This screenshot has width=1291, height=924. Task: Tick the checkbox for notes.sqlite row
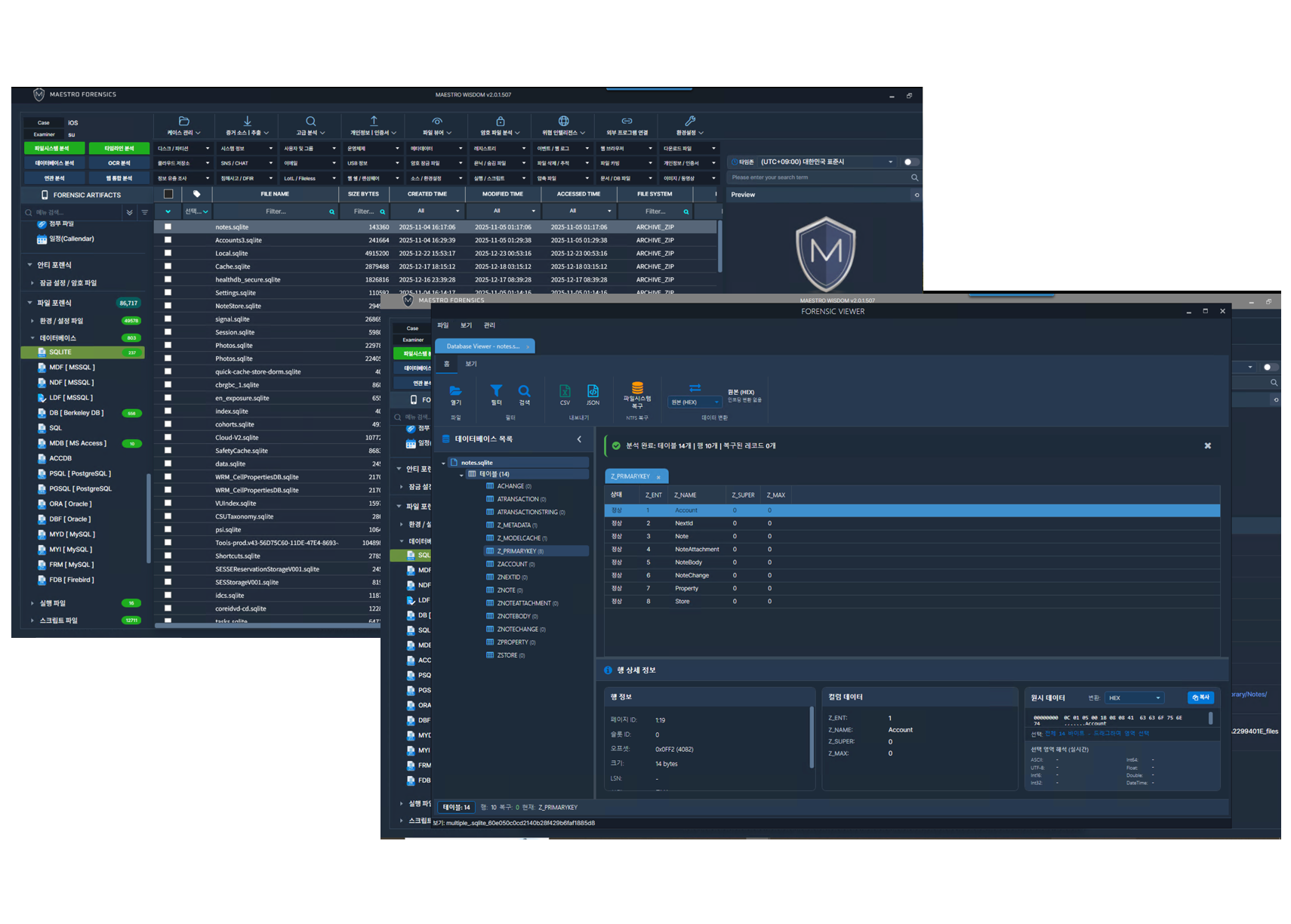point(168,226)
